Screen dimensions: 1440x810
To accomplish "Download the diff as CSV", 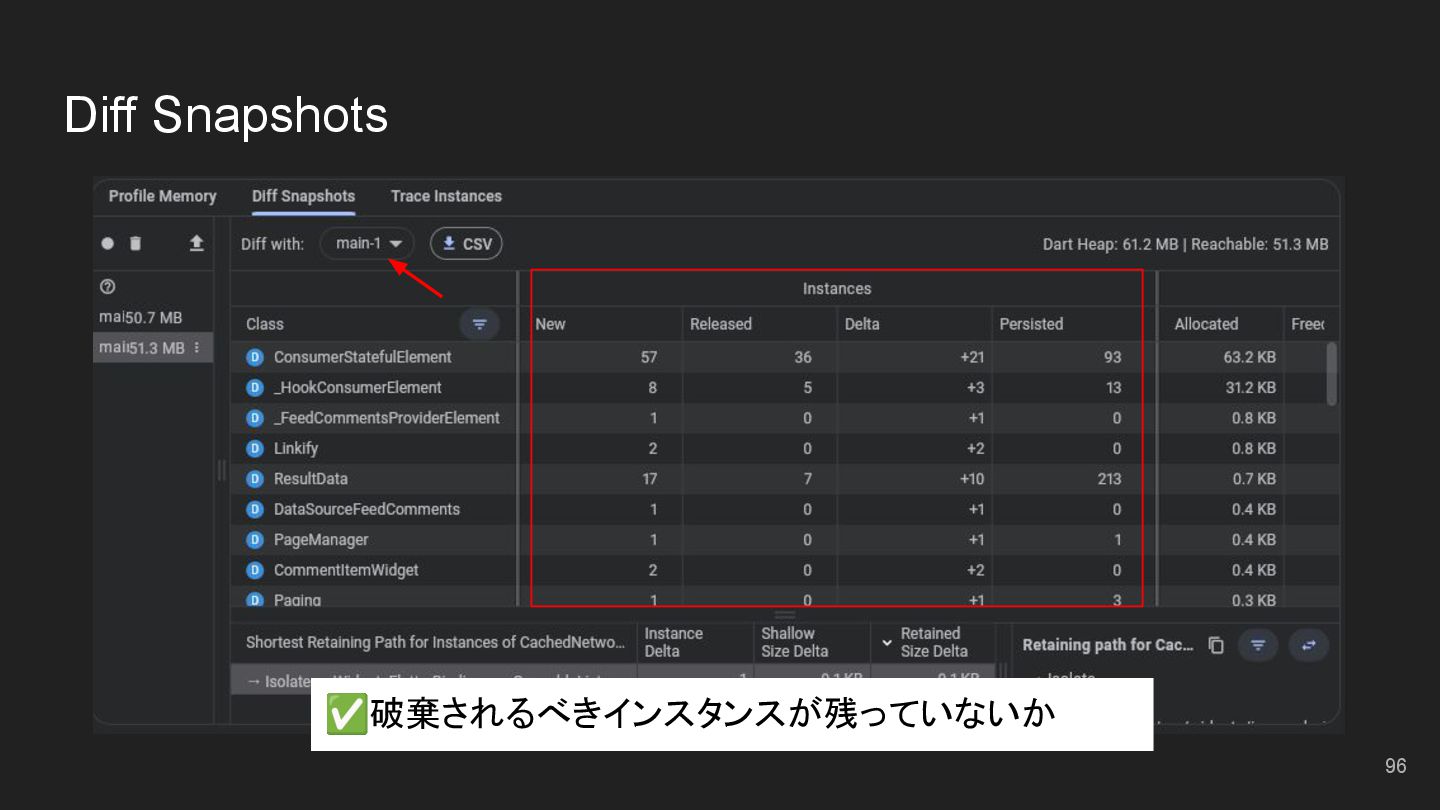I will [466, 244].
